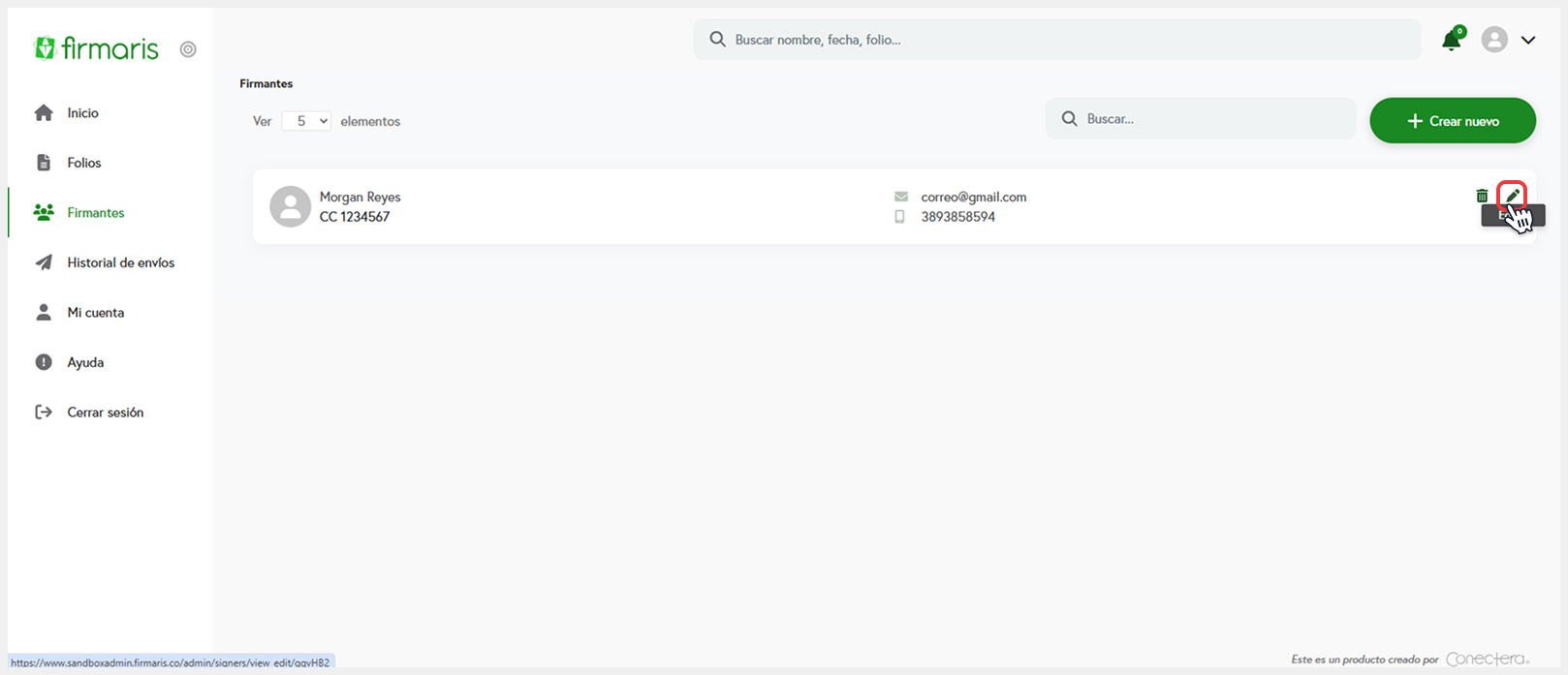Delete signer using the trash icon
The image size is (1568, 675).
point(1482,196)
